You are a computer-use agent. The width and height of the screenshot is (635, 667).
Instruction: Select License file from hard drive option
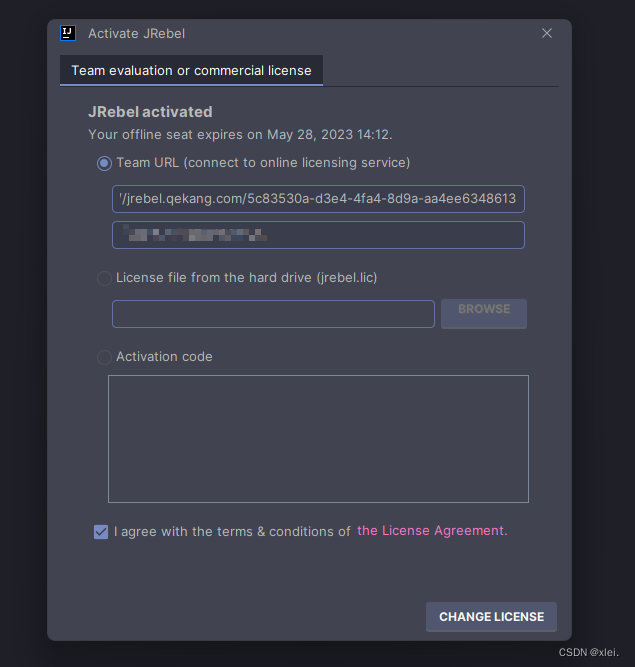tap(104, 278)
